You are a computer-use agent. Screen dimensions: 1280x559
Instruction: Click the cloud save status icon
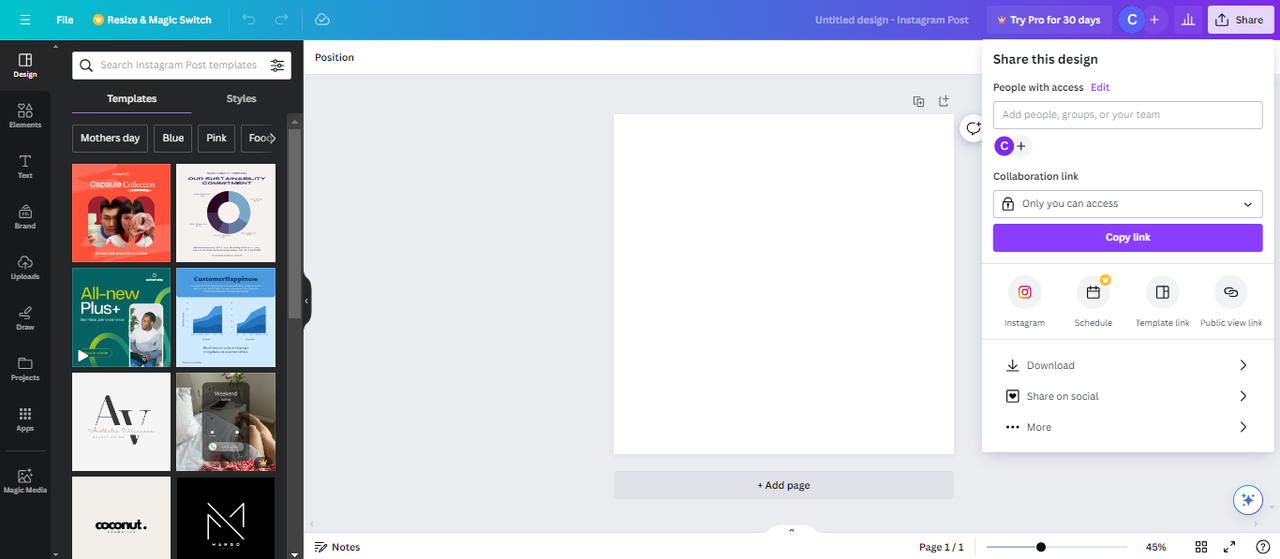pyautogui.click(x=322, y=20)
